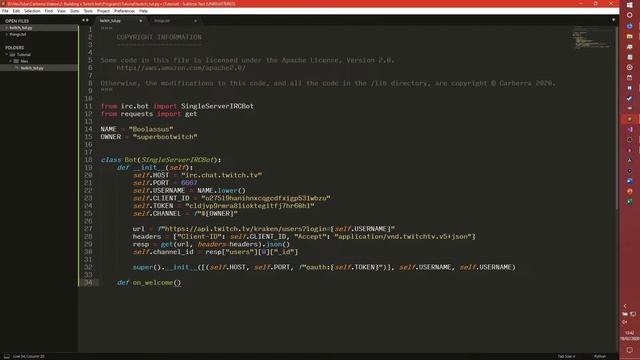Image resolution: width=640 pixels, height=360 pixels.
Task: Click the editor vertical scrollbar
Action: point(617,118)
